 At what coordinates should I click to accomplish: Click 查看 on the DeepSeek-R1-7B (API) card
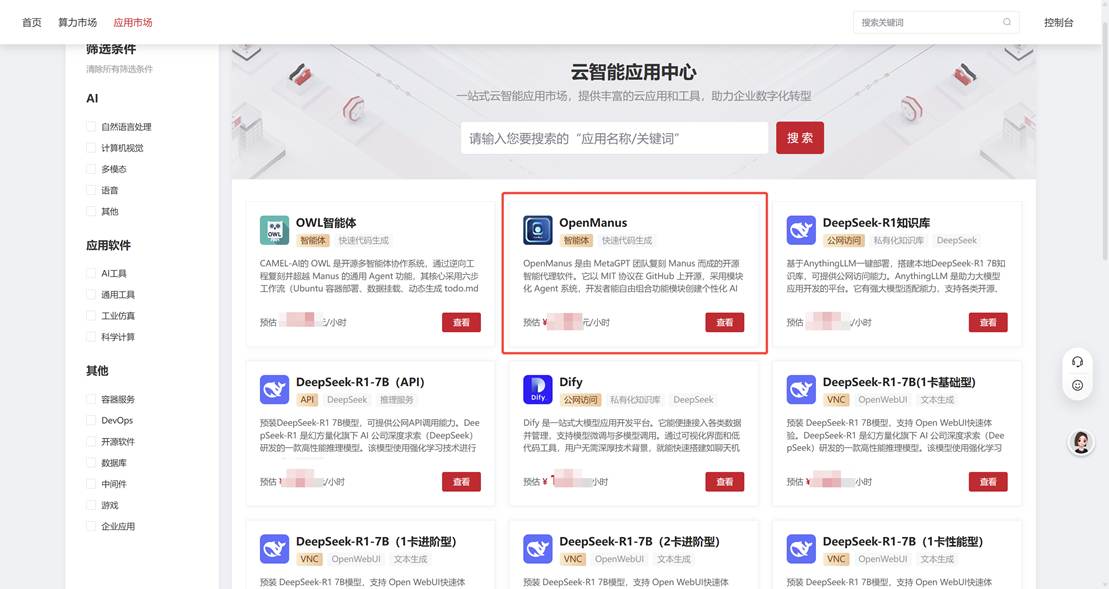[x=461, y=482]
